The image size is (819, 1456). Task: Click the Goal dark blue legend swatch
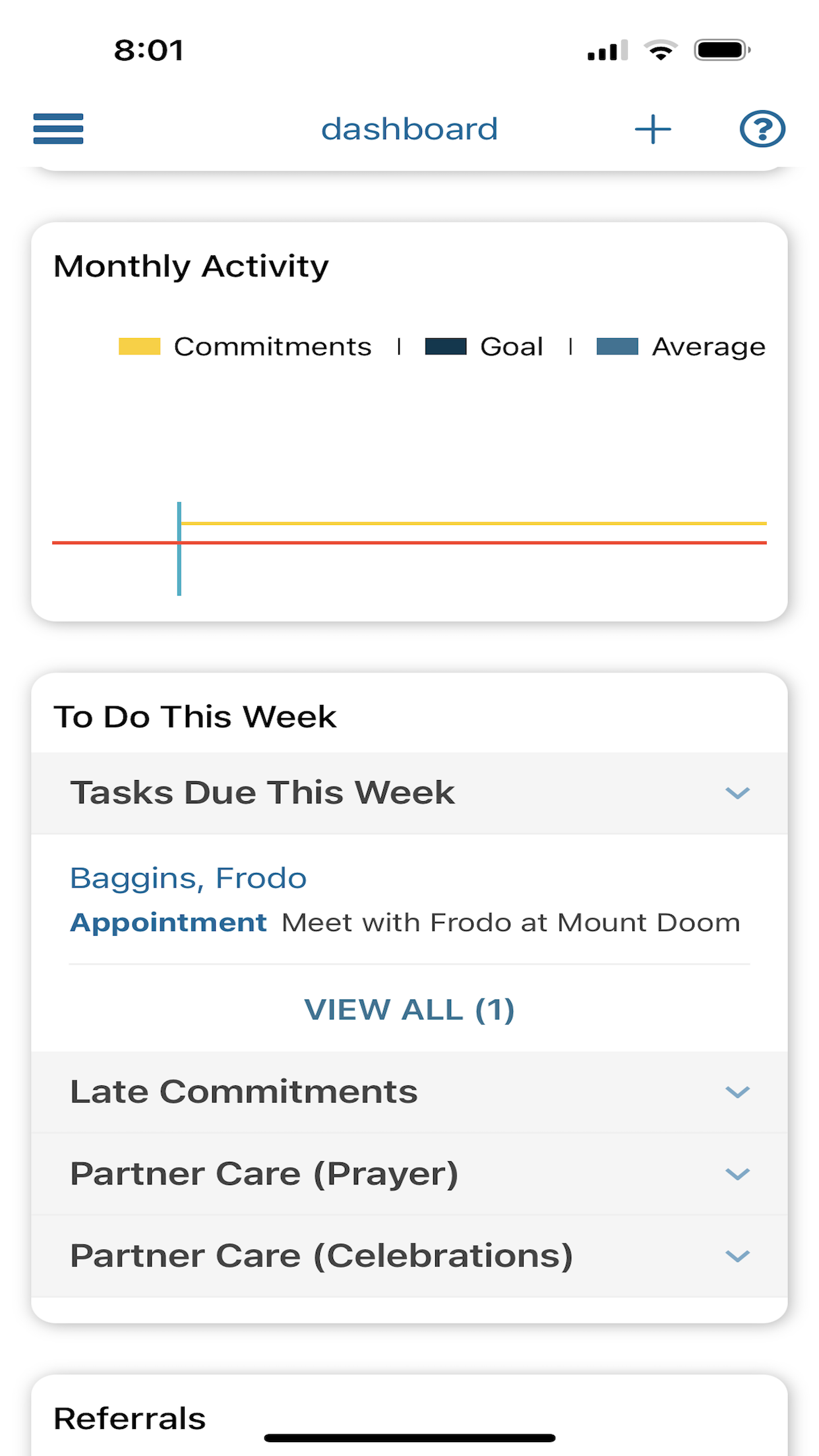click(446, 346)
